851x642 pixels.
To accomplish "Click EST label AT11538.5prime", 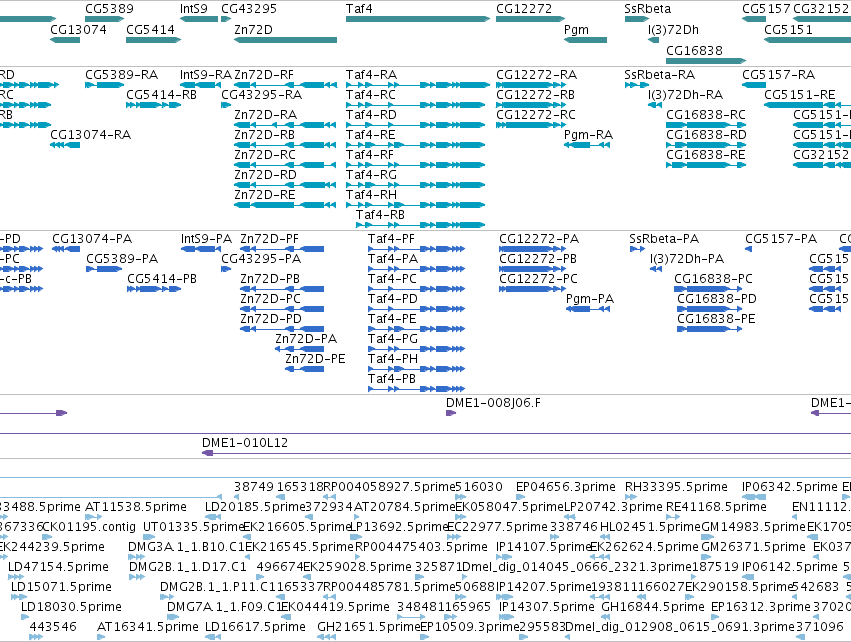I will (136, 507).
